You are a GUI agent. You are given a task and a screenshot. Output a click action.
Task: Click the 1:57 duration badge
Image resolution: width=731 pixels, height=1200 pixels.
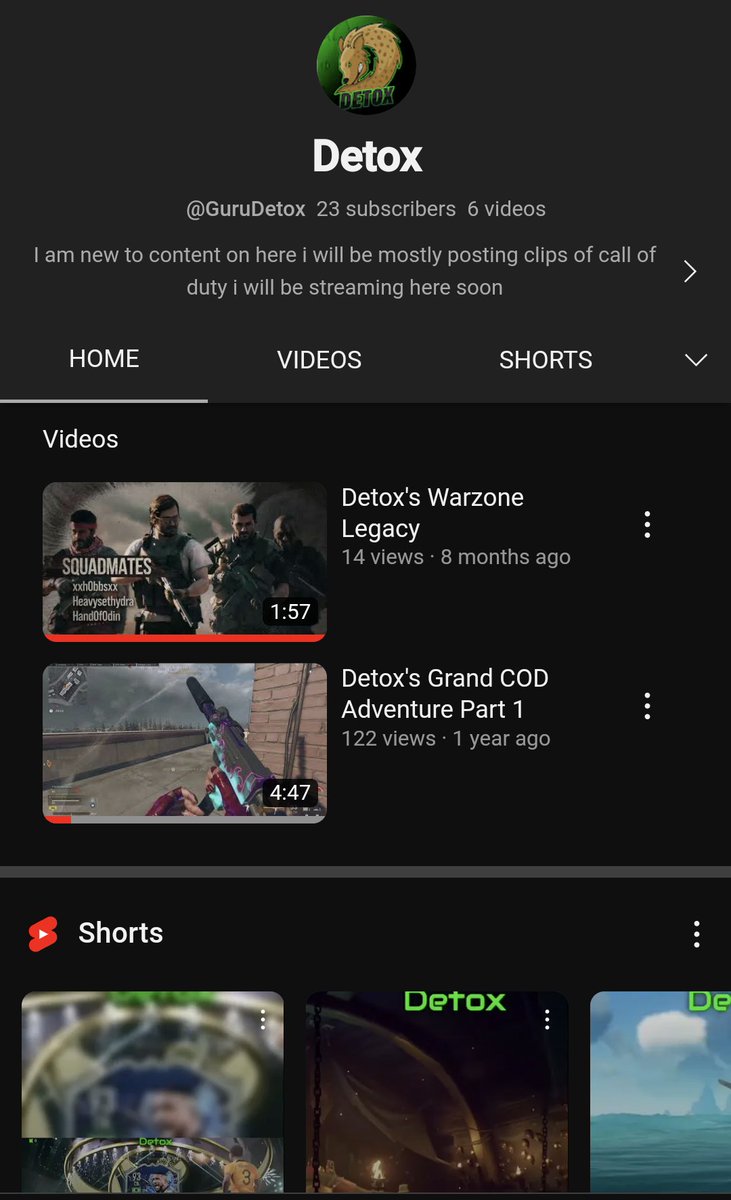click(x=291, y=611)
